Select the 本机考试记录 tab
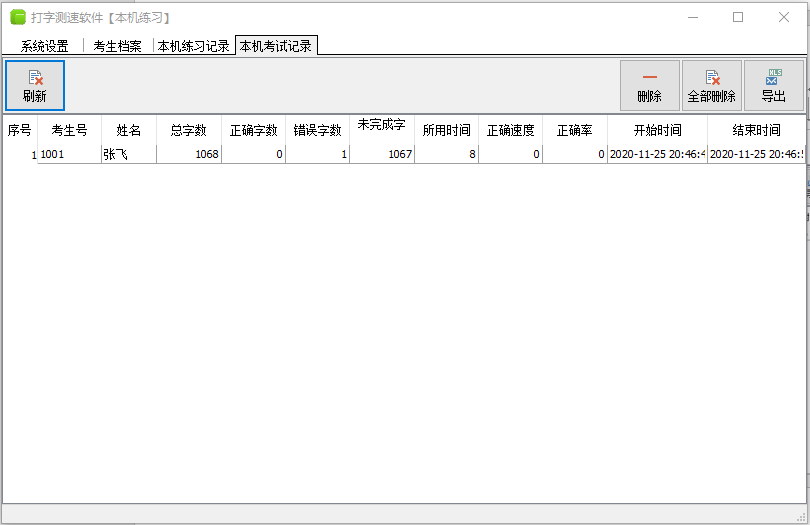 pyautogui.click(x=275, y=46)
